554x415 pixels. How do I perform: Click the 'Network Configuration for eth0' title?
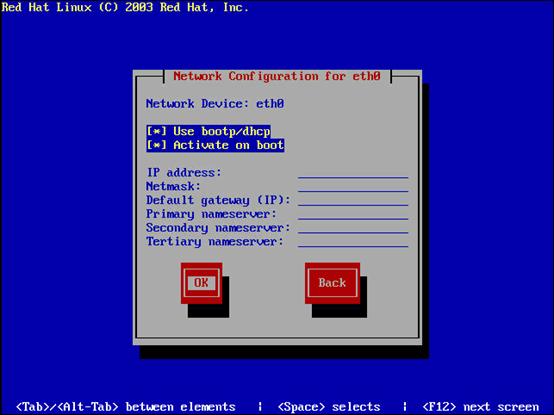tap(277, 76)
